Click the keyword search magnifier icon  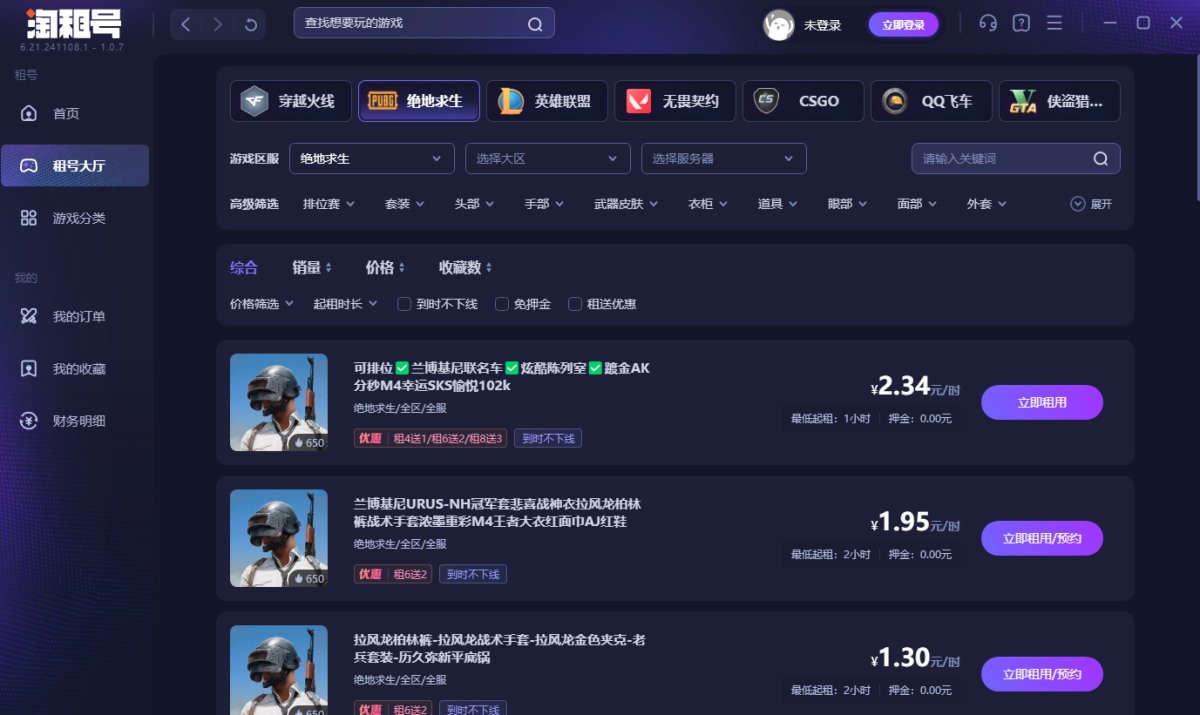[x=1100, y=159]
